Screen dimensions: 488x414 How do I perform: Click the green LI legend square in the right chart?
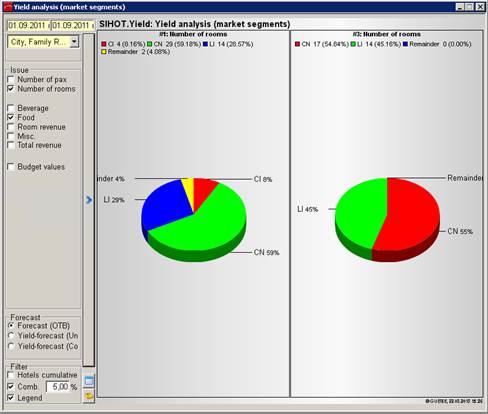point(353,44)
